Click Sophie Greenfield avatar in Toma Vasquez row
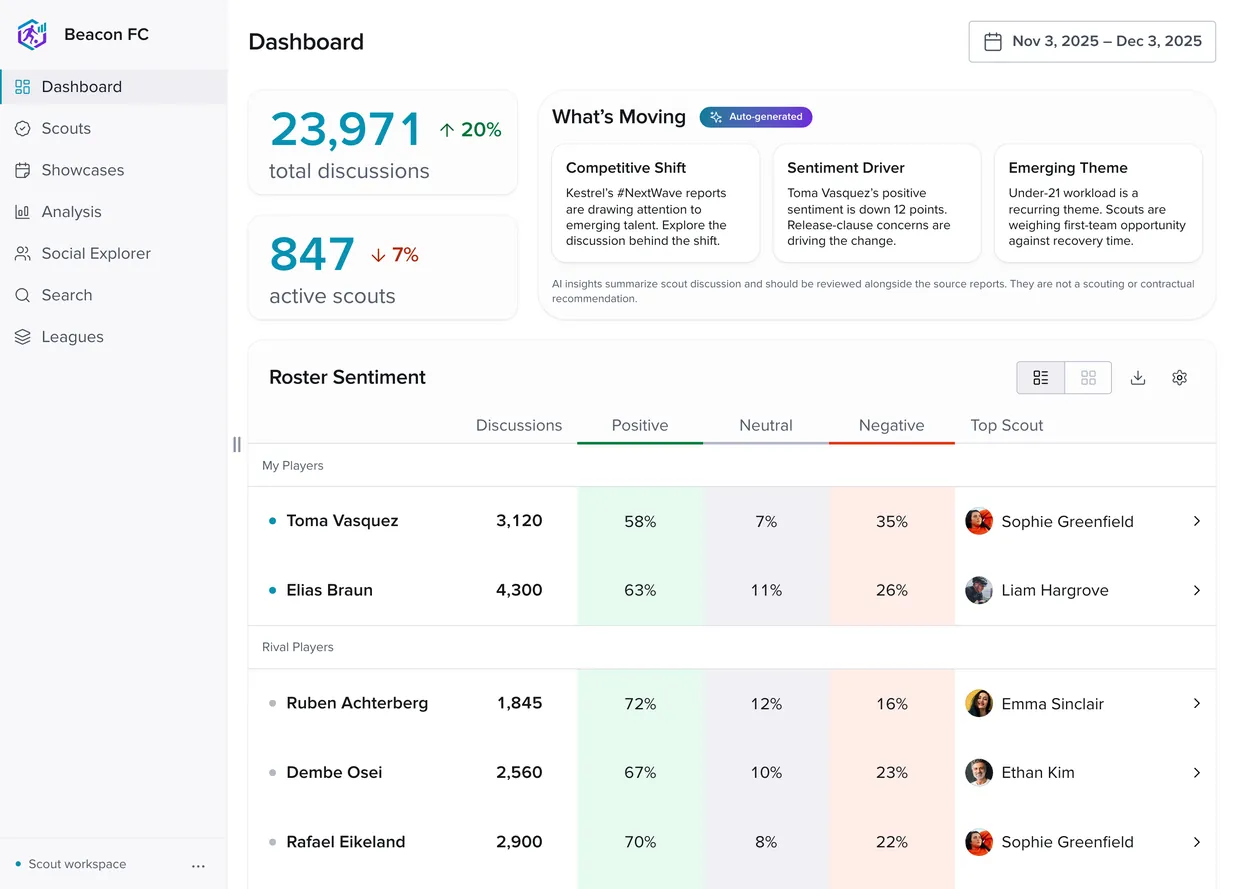The image size is (1250, 889). tap(979, 521)
